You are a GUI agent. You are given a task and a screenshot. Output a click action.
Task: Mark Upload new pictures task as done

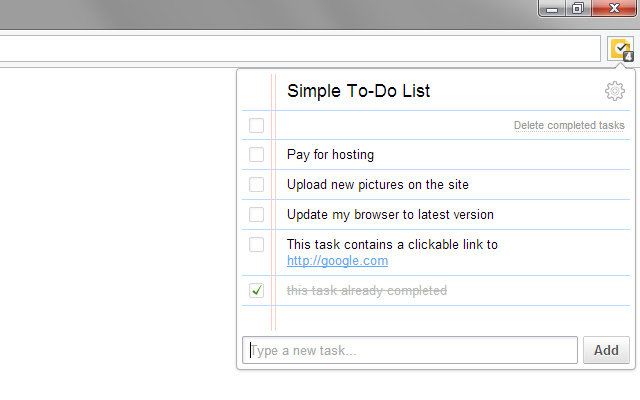point(256,184)
